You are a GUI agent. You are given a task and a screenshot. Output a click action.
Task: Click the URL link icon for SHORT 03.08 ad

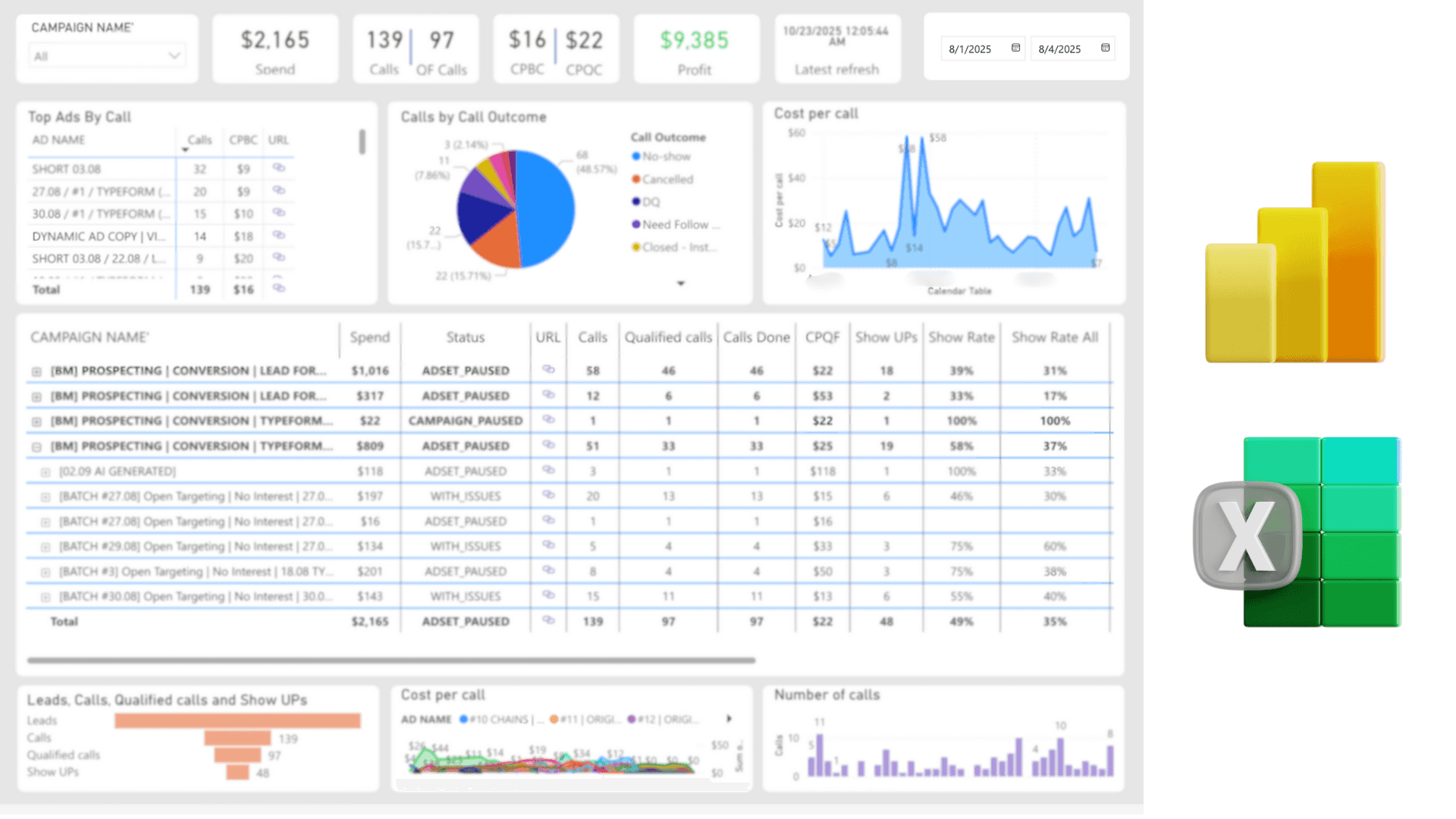(278, 168)
